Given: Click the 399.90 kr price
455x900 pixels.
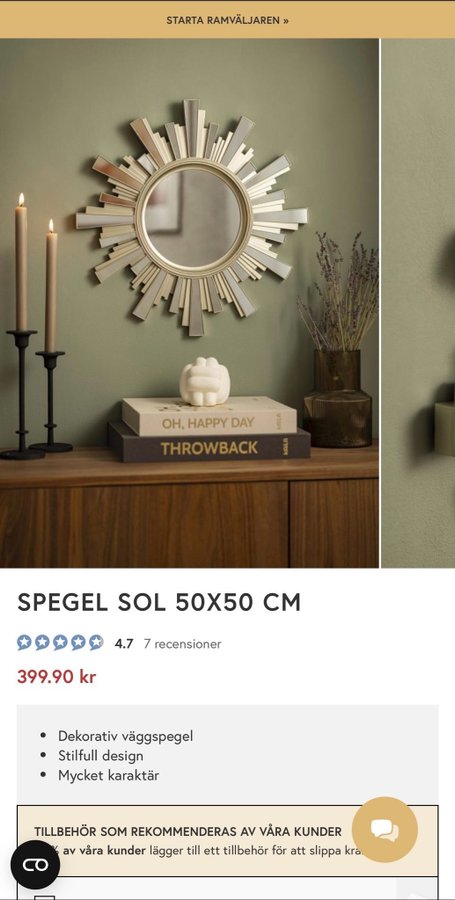Looking at the screenshot, I should pyautogui.click(x=56, y=677).
